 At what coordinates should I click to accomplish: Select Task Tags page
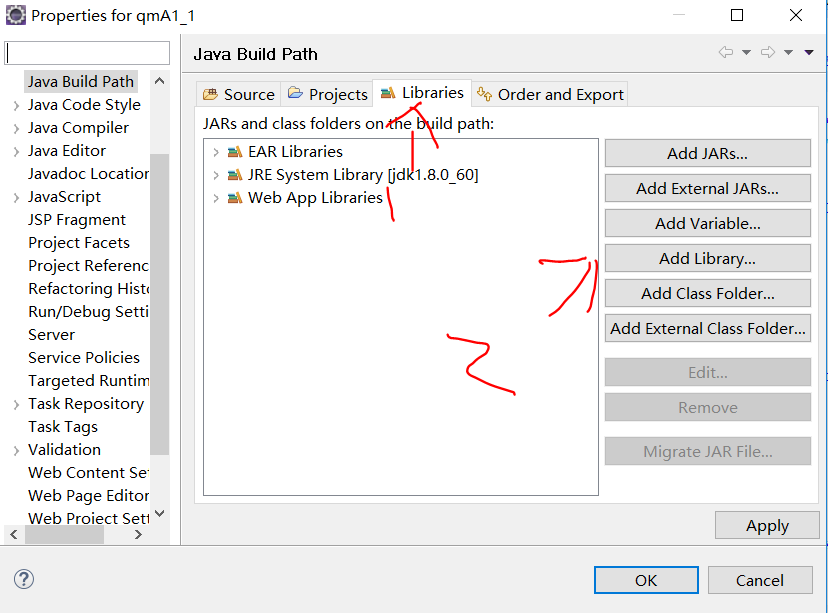pyautogui.click(x=63, y=427)
